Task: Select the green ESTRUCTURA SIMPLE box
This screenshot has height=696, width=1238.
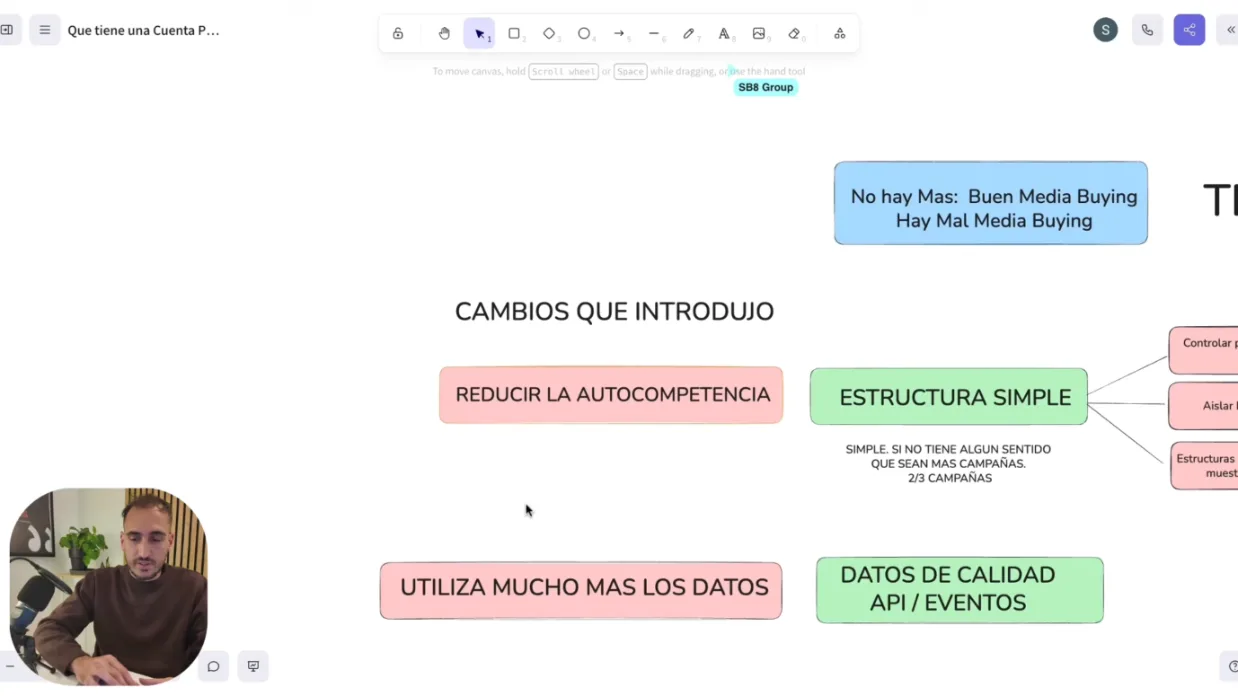Action: click(949, 397)
